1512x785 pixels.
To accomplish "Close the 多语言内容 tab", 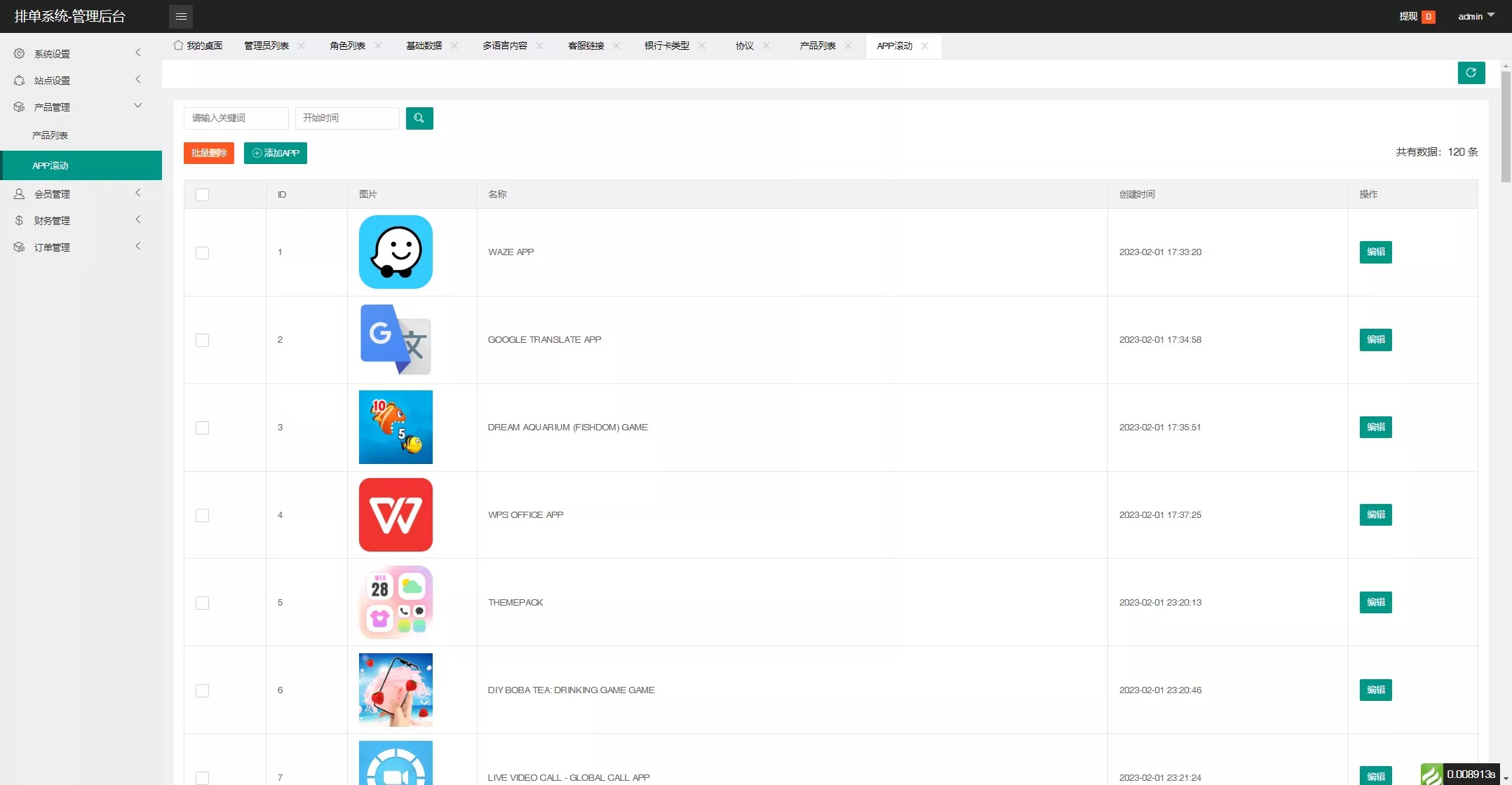I will 540,46.
